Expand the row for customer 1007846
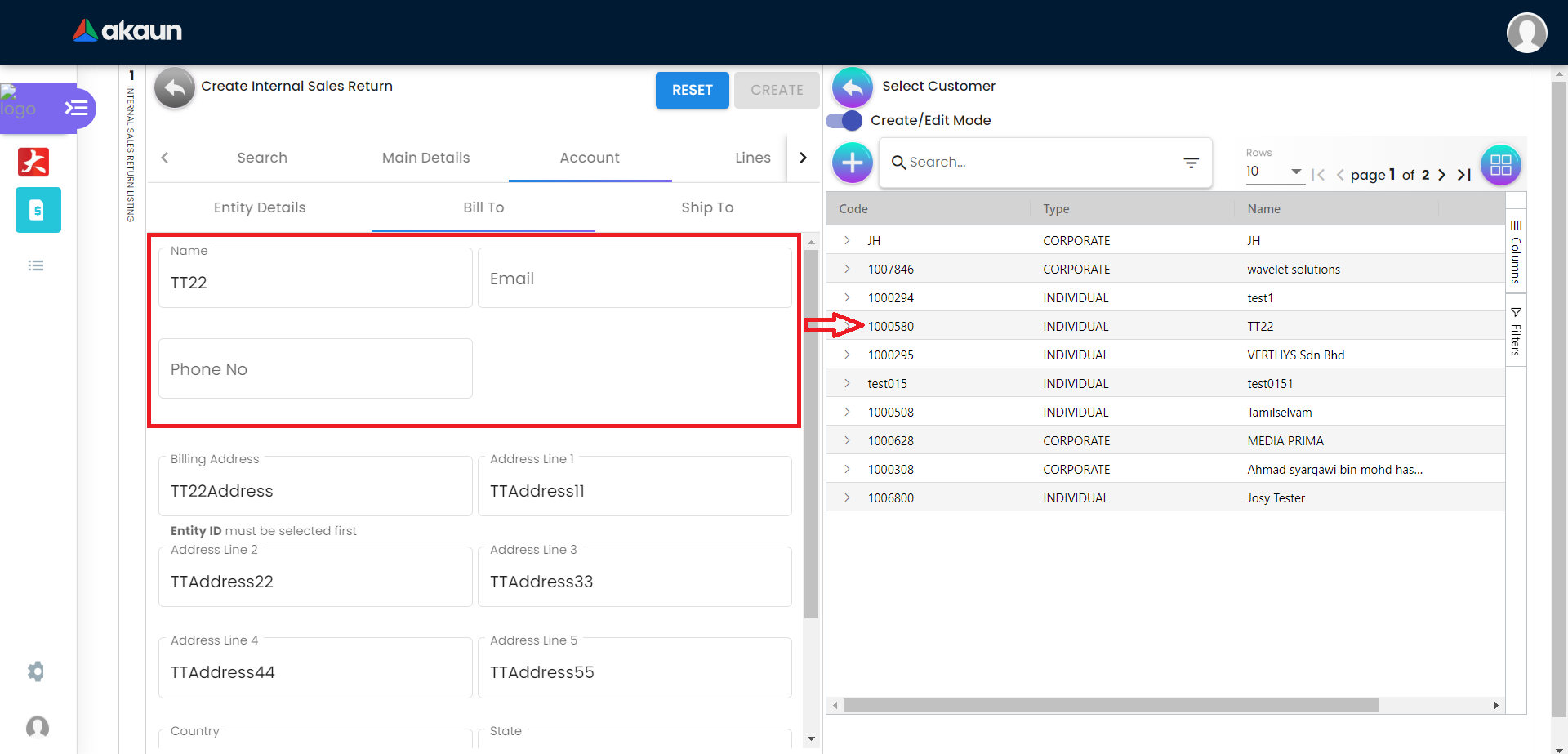1568x754 pixels. [x=847, y=269]
